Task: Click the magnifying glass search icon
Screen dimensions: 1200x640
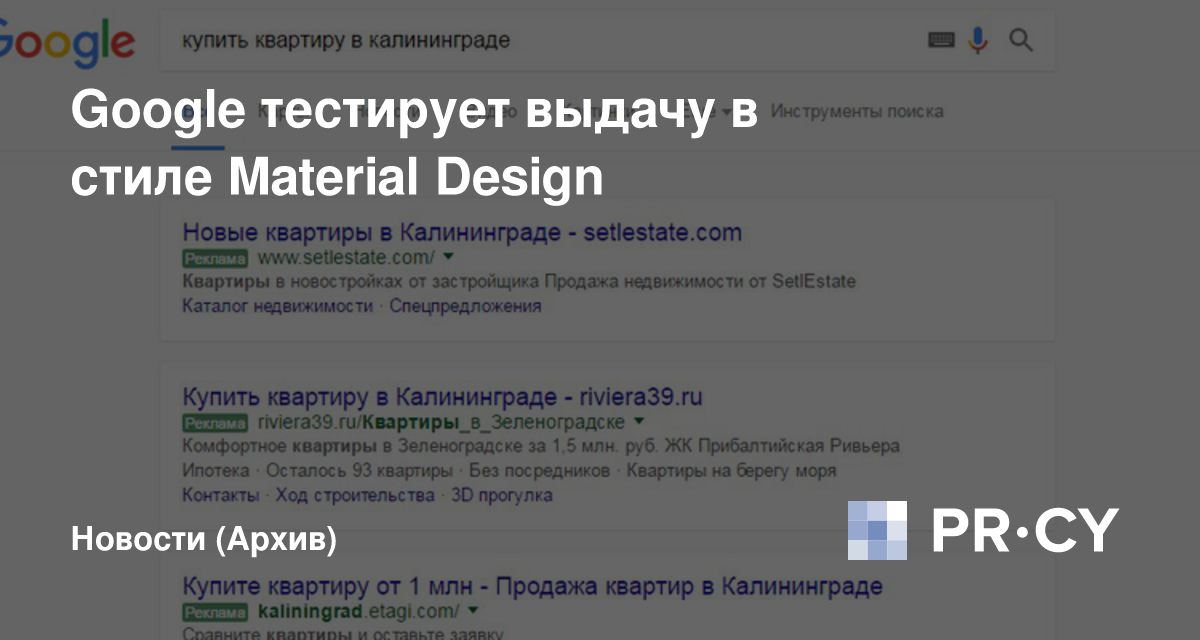Action: [x=1020, y=41]
